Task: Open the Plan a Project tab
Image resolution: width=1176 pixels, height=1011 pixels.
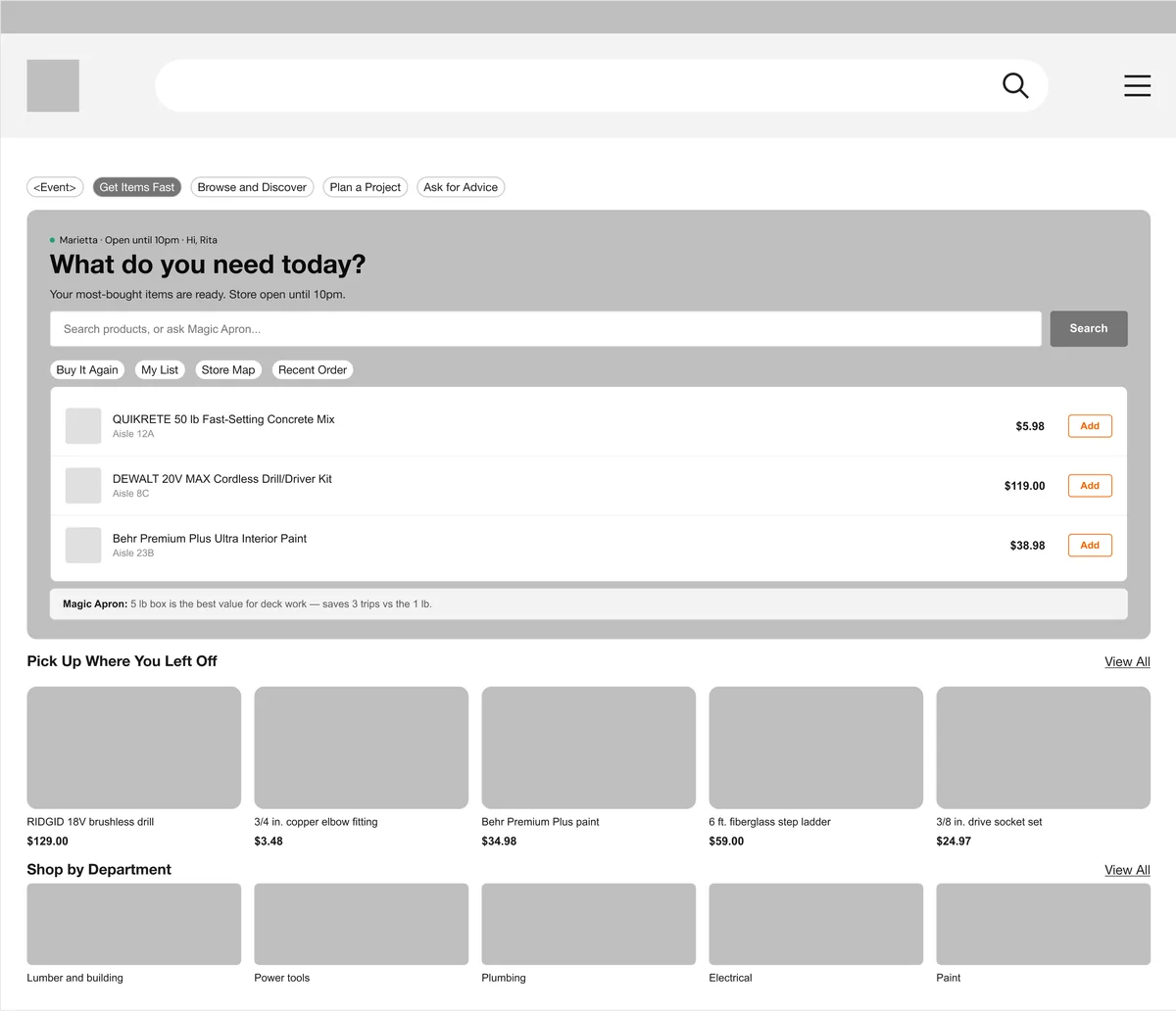Action: 366,187
